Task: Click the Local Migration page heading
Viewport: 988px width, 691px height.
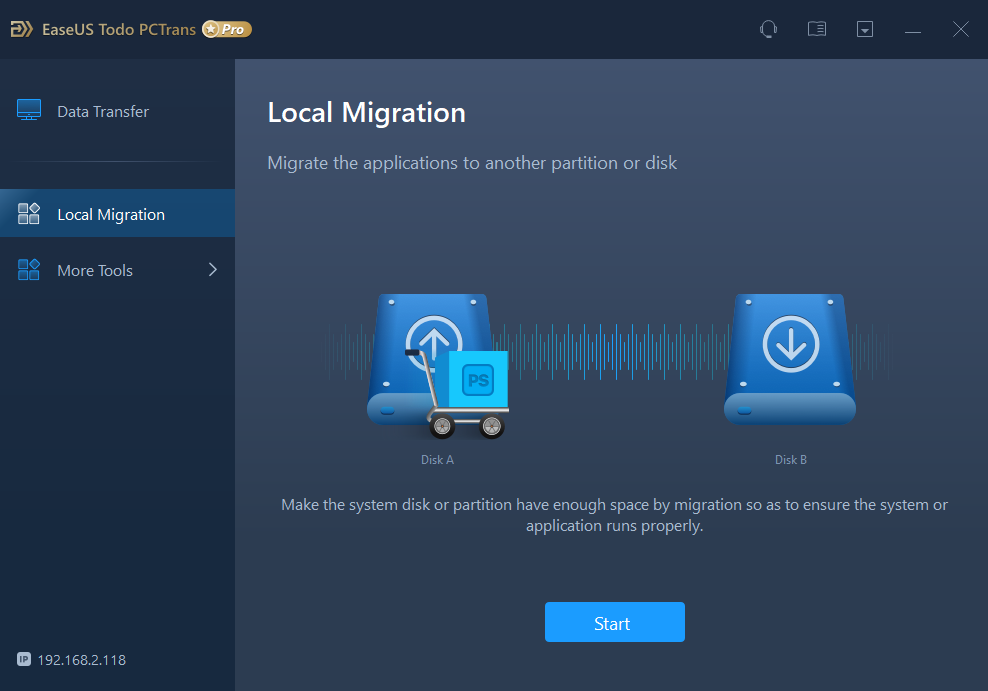Action: click(x=367, y=113)
